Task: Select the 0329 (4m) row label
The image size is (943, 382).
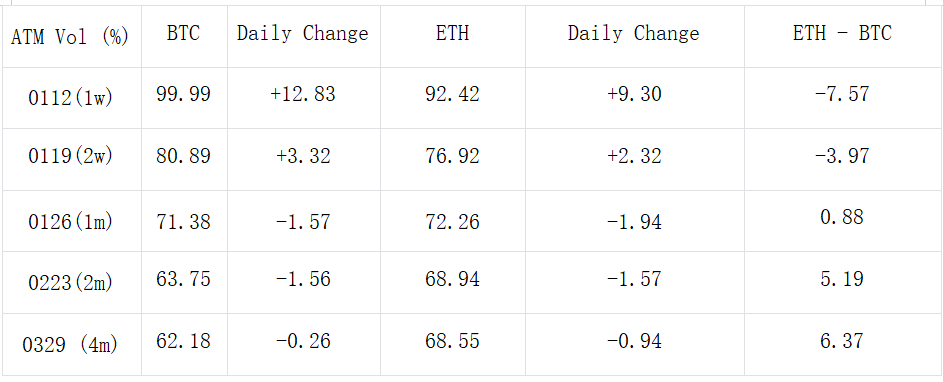Action: [x=70, y=345]
